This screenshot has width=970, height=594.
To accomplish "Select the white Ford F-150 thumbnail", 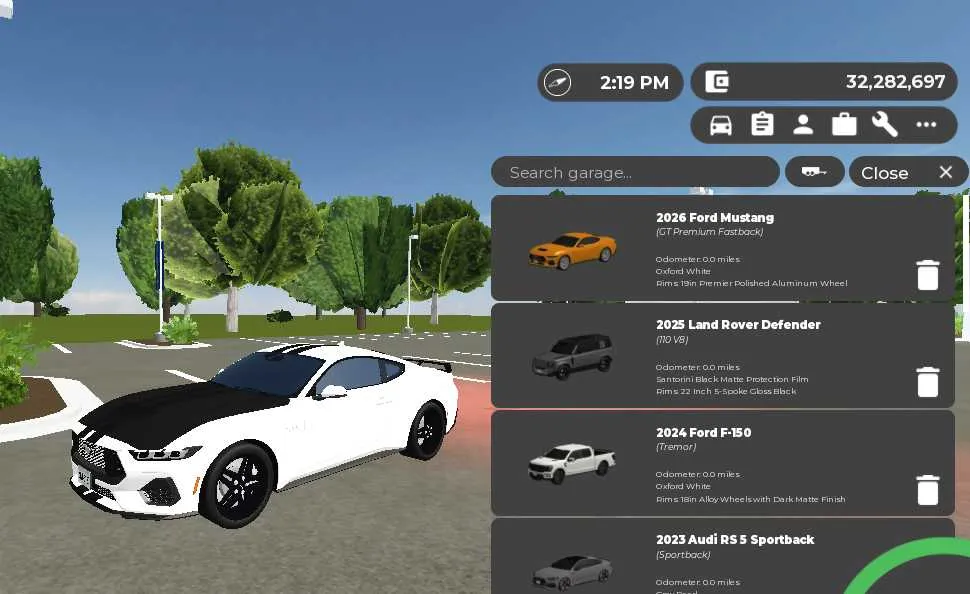I will (572, 463).
